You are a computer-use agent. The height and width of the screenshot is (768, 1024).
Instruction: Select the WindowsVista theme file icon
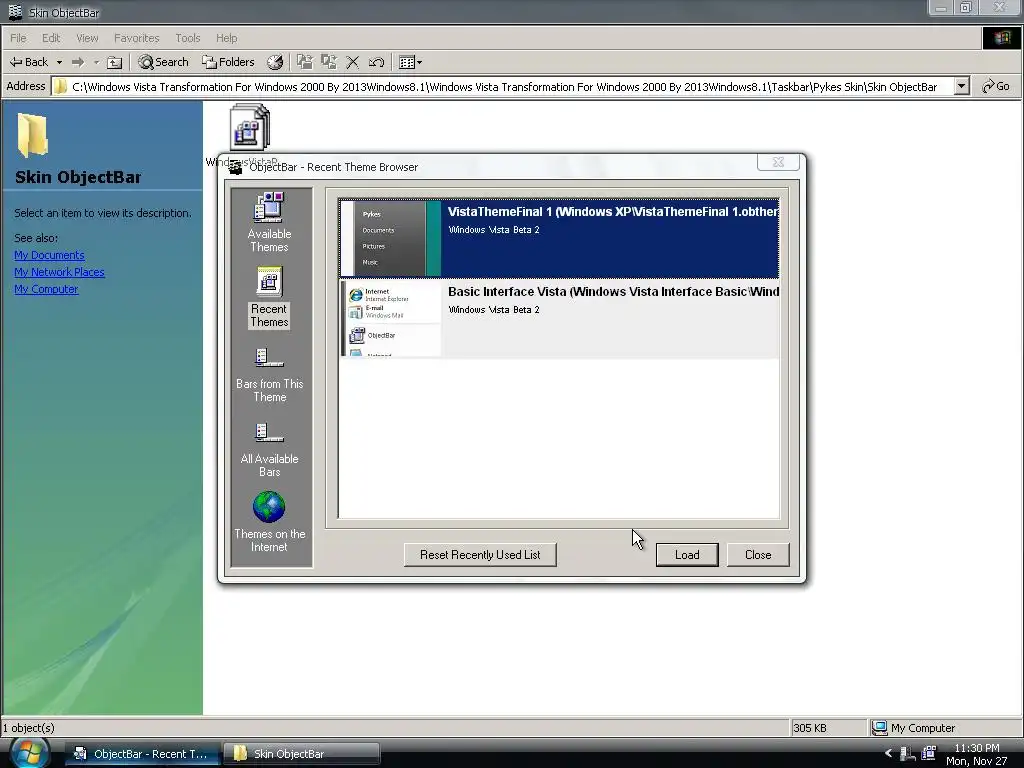point(249,127)
